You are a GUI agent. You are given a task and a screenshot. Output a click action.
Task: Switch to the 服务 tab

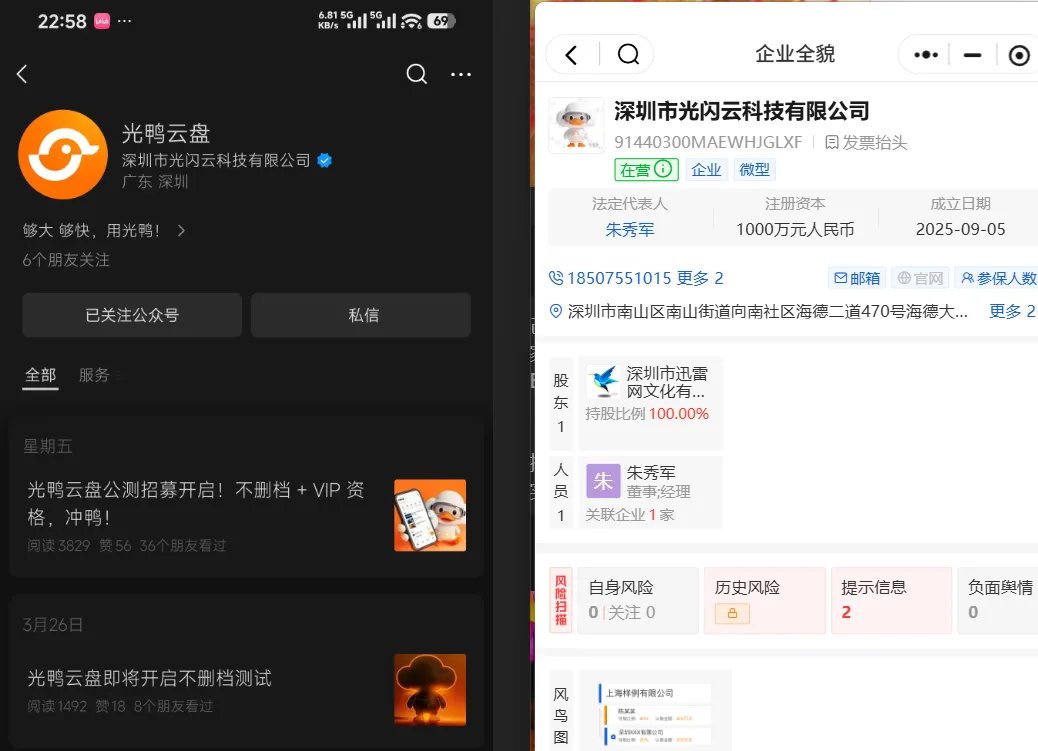point(94,375)
